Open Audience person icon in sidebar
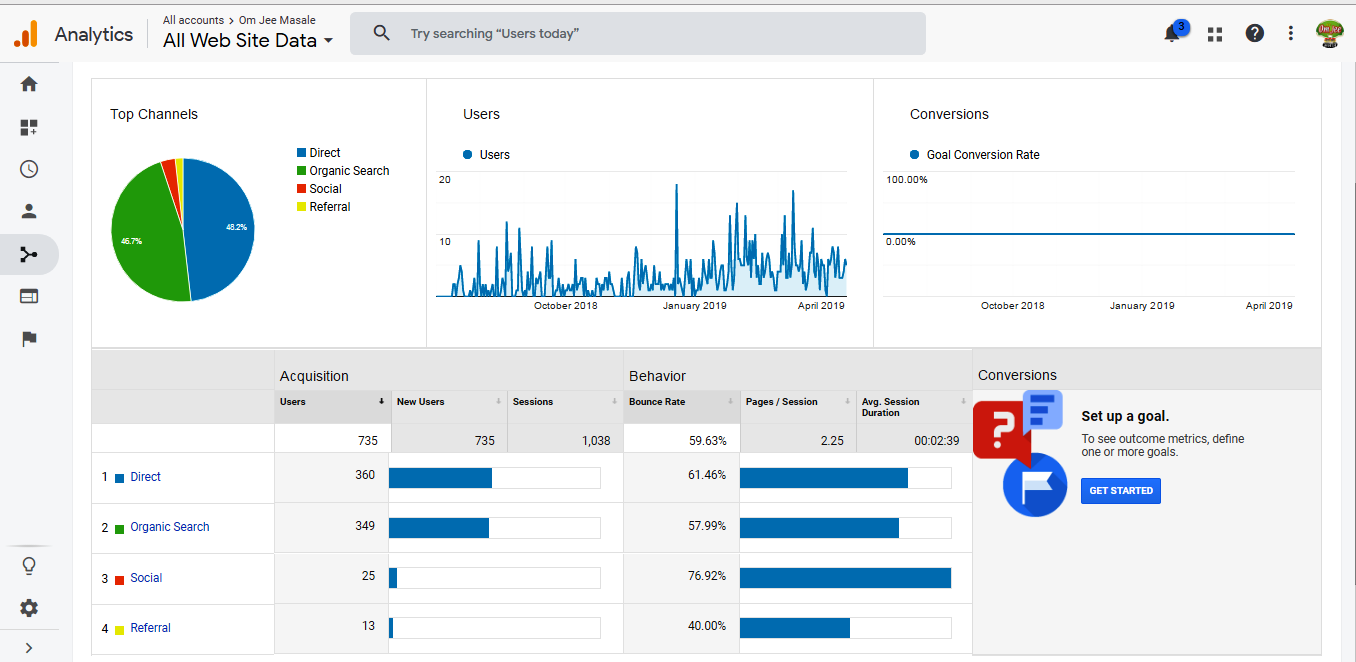Image resolution: width=1356 pixels, height=662 pixels. 29,211
